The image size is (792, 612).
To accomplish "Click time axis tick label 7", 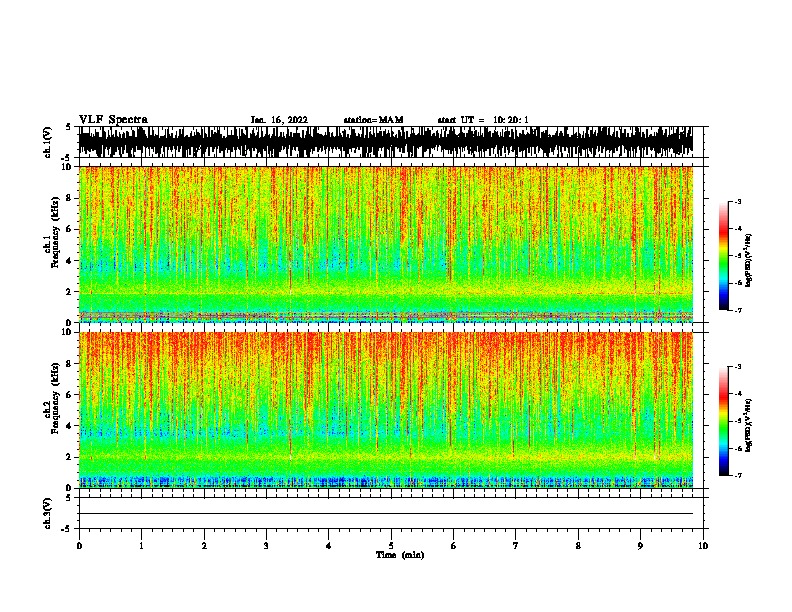I will [x=516, y=546].
